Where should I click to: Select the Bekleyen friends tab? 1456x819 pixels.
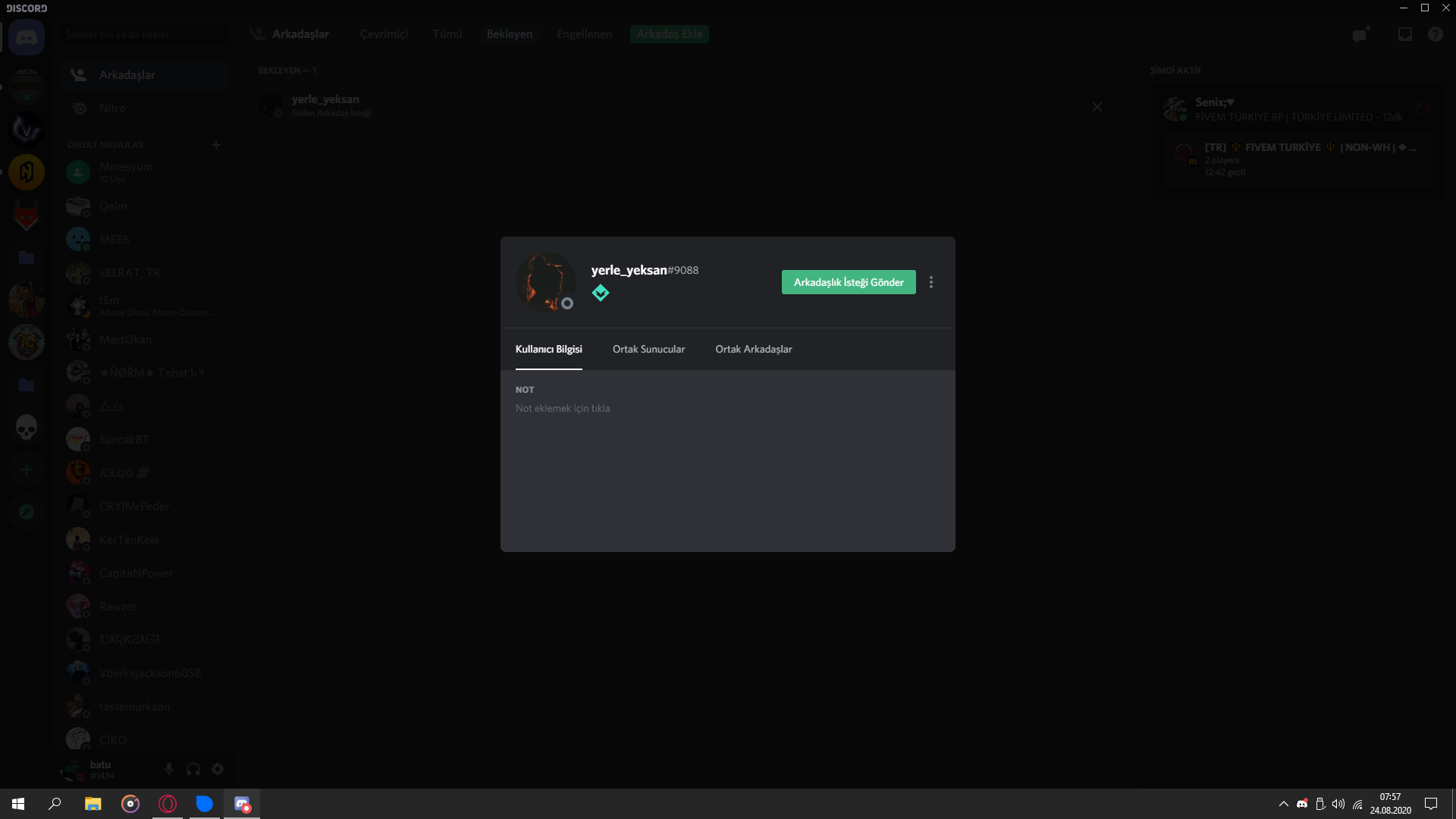510,34
